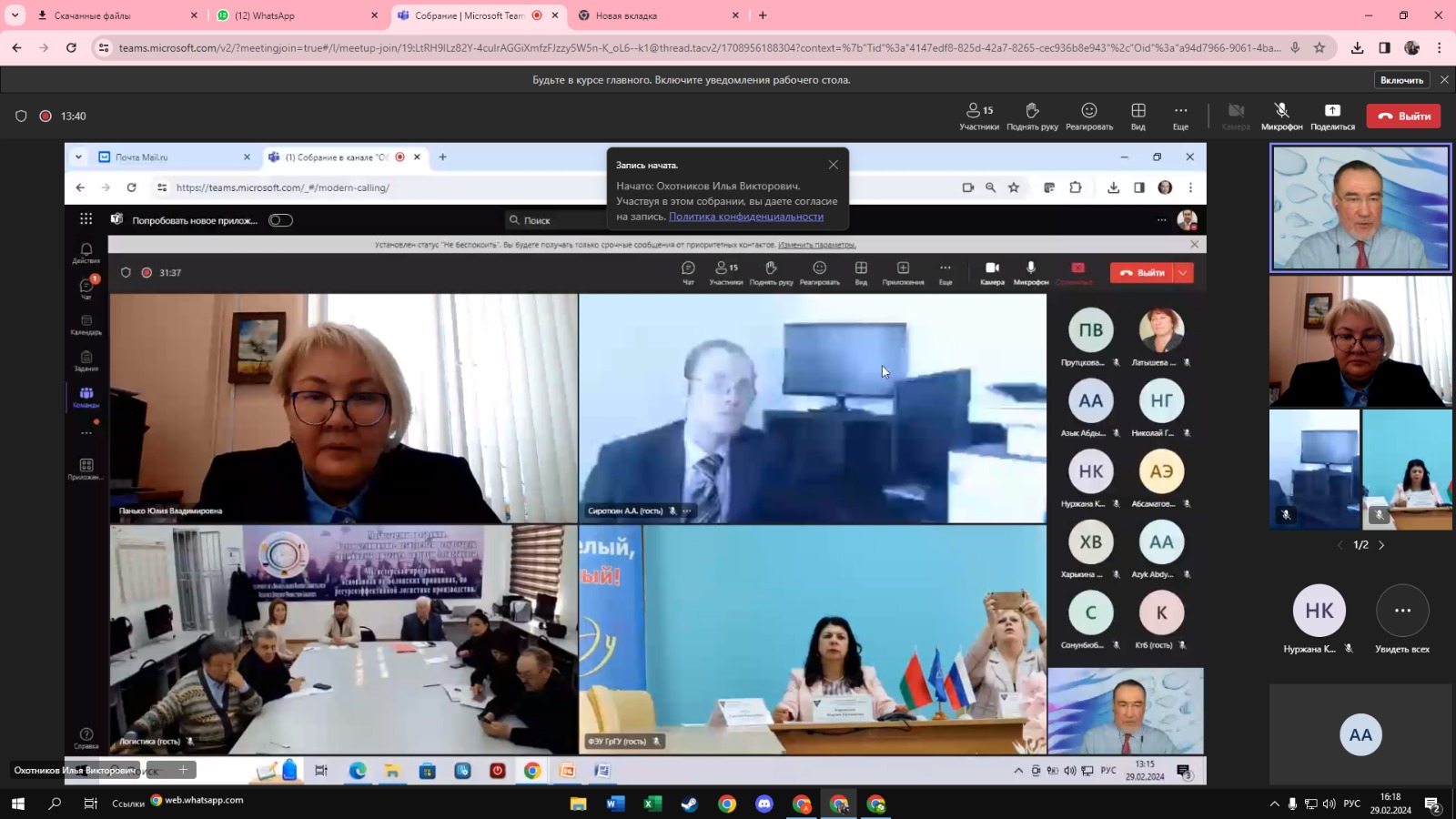Change the meeting View layout
This screenshot has height=819, width=1456.
coord(1138,116)
